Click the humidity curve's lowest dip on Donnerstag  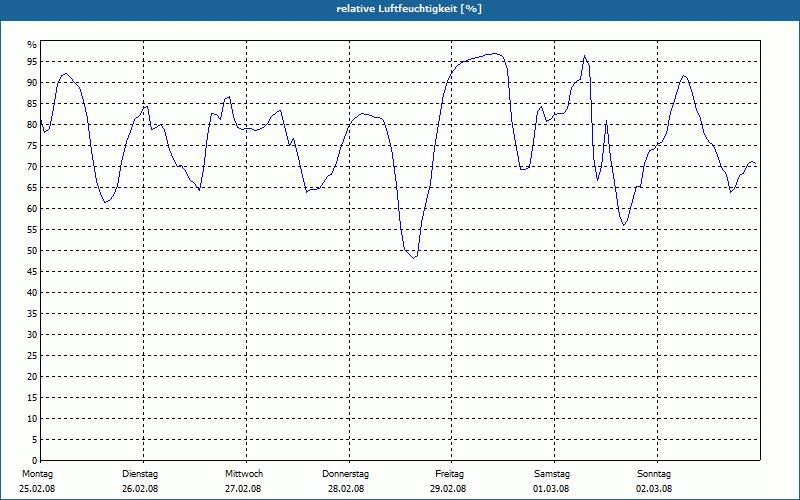(x=414, y=258)
